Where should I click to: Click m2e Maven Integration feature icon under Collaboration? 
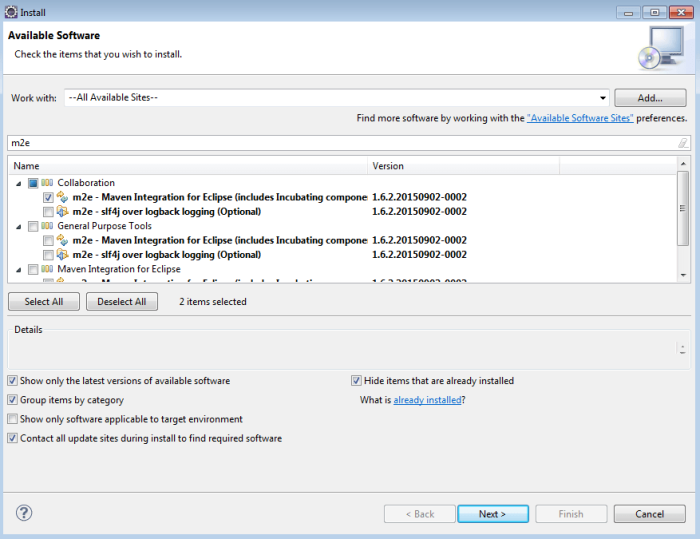point(62,198)
